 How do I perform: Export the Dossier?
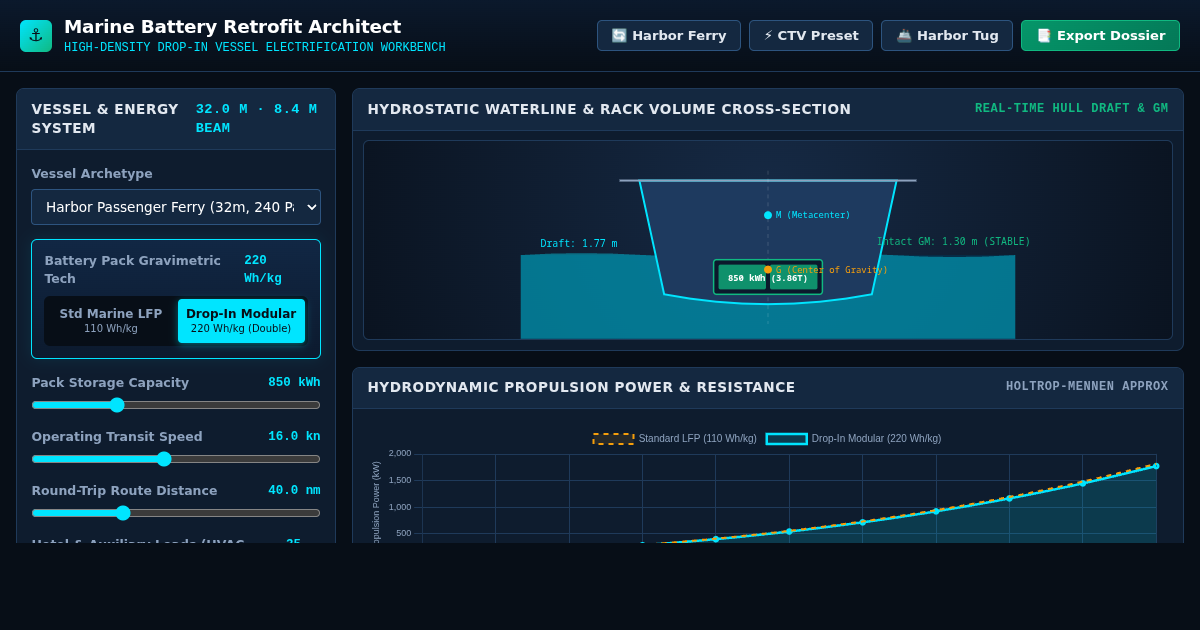click(1100, 36)
